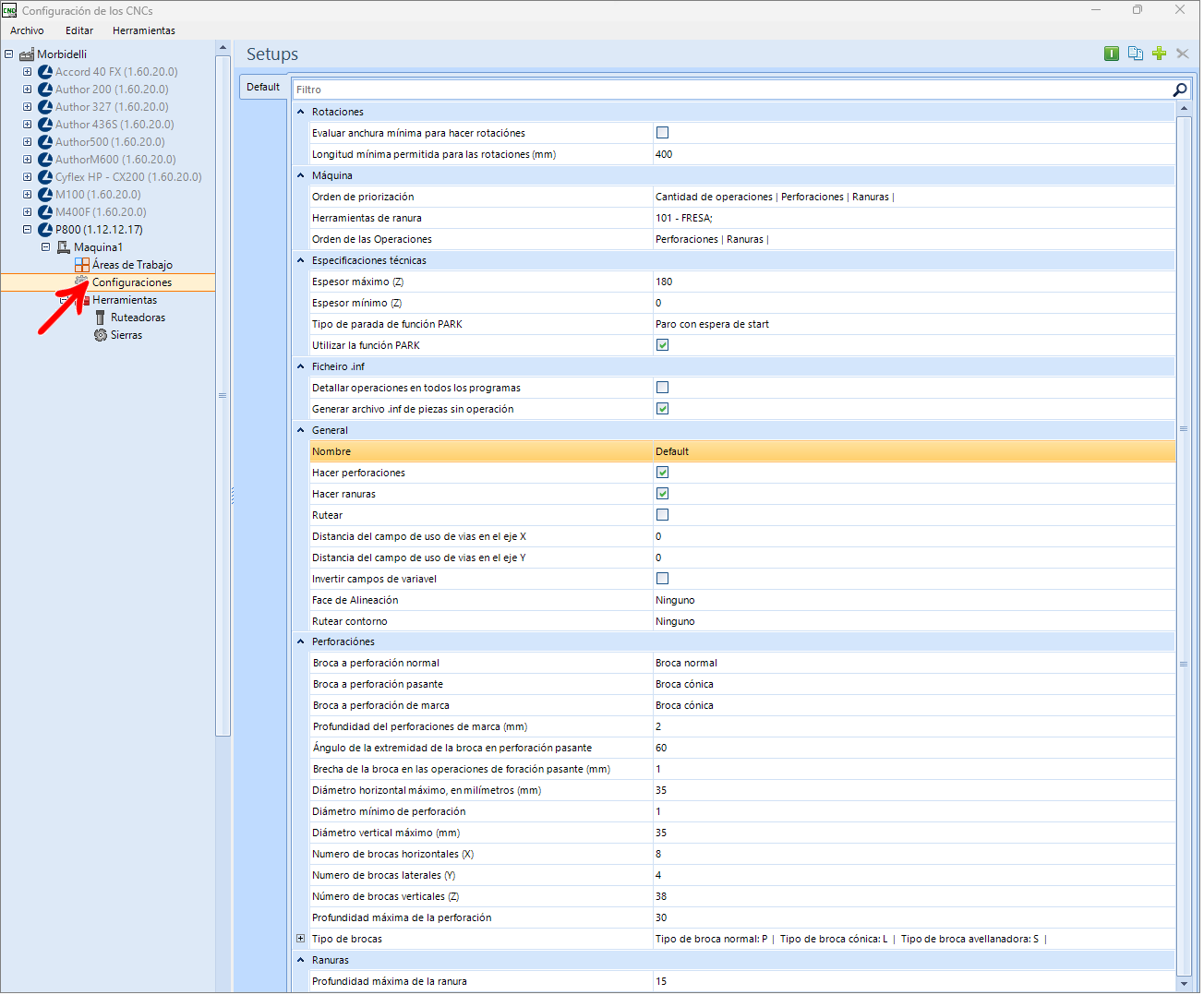
Task: Click the tree panel scroll up arrow
Action: (223, 47)
